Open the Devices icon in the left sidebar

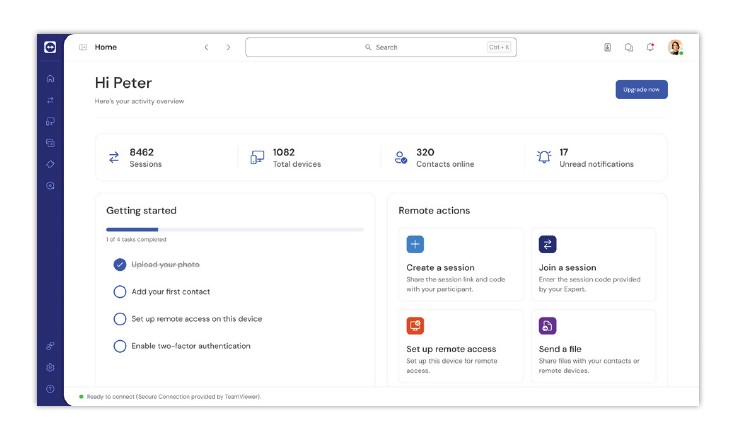tap(50, 121)
